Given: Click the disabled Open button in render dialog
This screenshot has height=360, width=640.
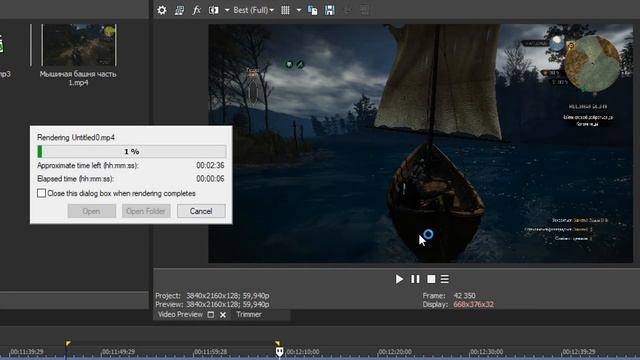Looking at the screenshot, I should click(91, 211).
